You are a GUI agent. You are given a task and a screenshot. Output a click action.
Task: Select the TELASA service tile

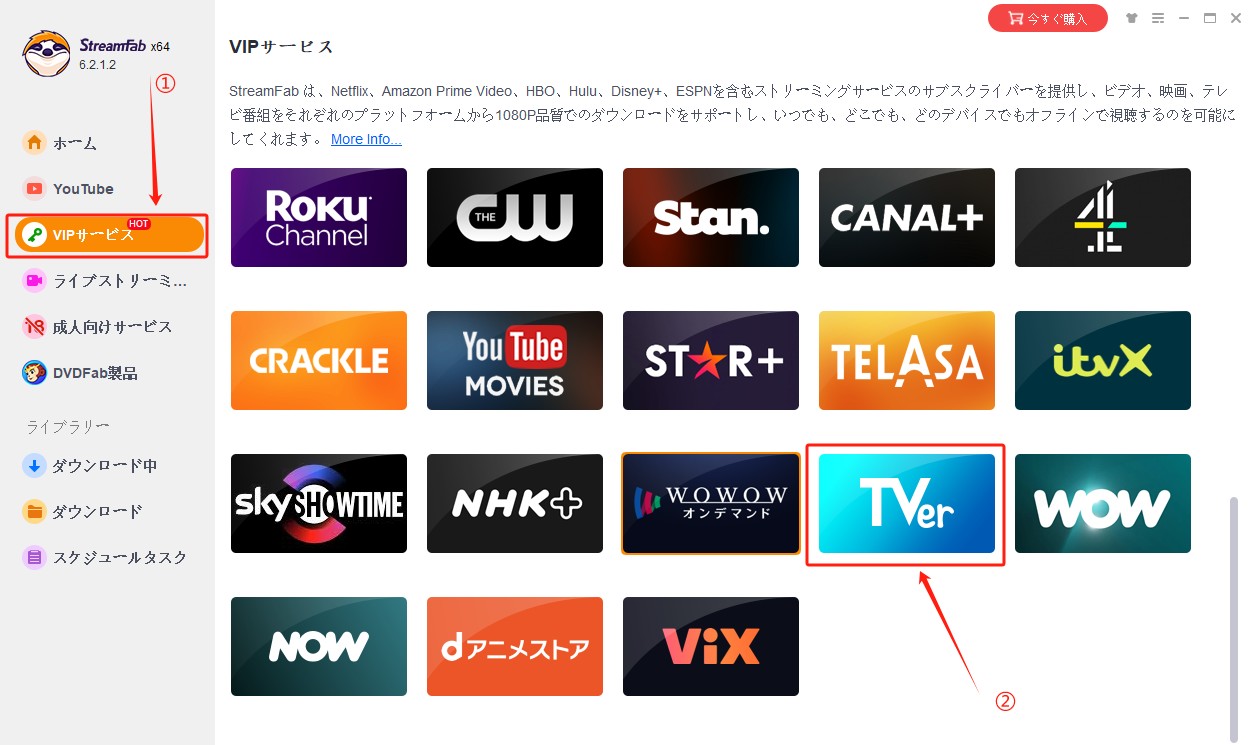point(907,361)
